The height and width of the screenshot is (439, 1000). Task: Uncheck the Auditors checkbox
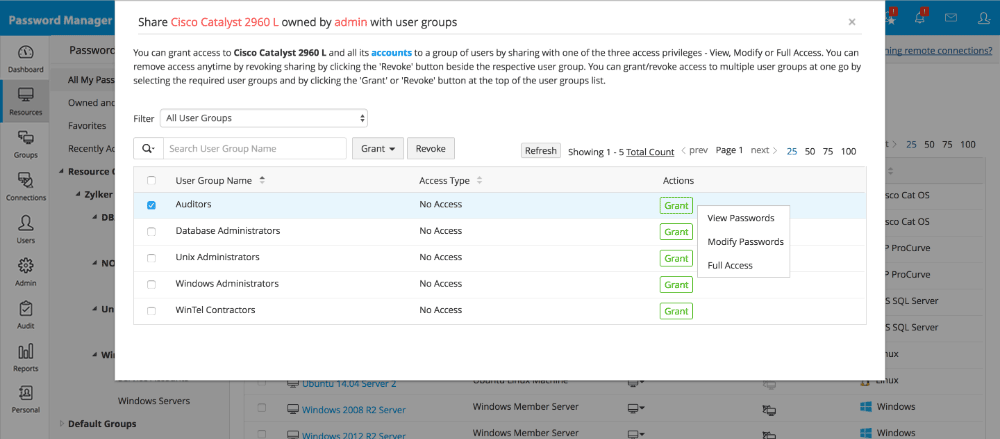152,205
